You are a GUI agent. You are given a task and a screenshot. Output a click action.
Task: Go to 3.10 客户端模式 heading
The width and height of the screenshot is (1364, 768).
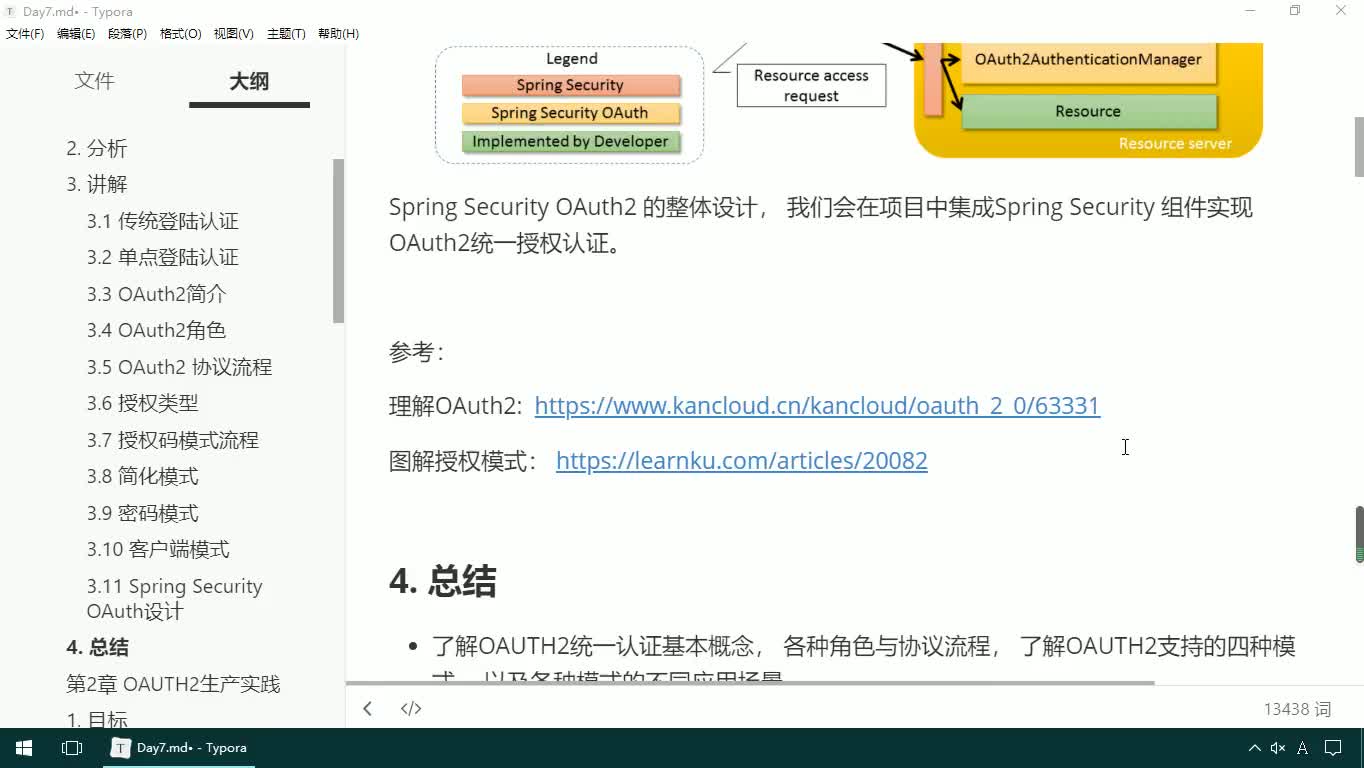point(158,549)
